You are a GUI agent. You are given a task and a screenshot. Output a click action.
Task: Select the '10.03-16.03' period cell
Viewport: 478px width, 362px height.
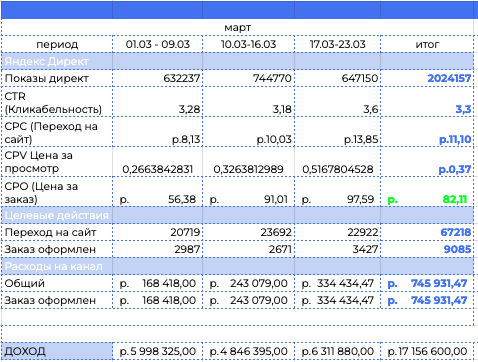(248, 44)
